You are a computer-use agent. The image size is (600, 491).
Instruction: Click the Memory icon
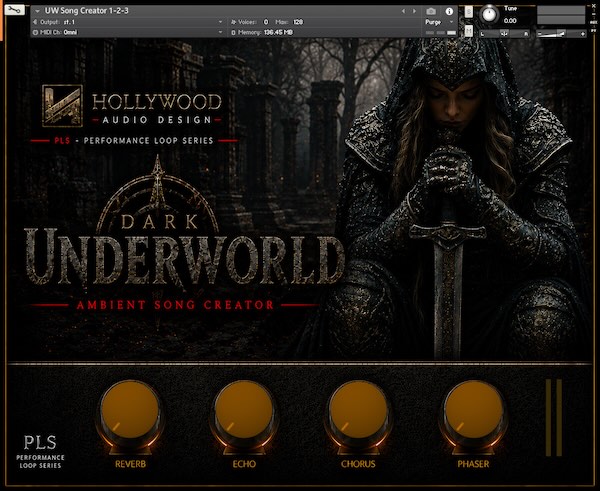pyautogui.click(x=233, y=33)
